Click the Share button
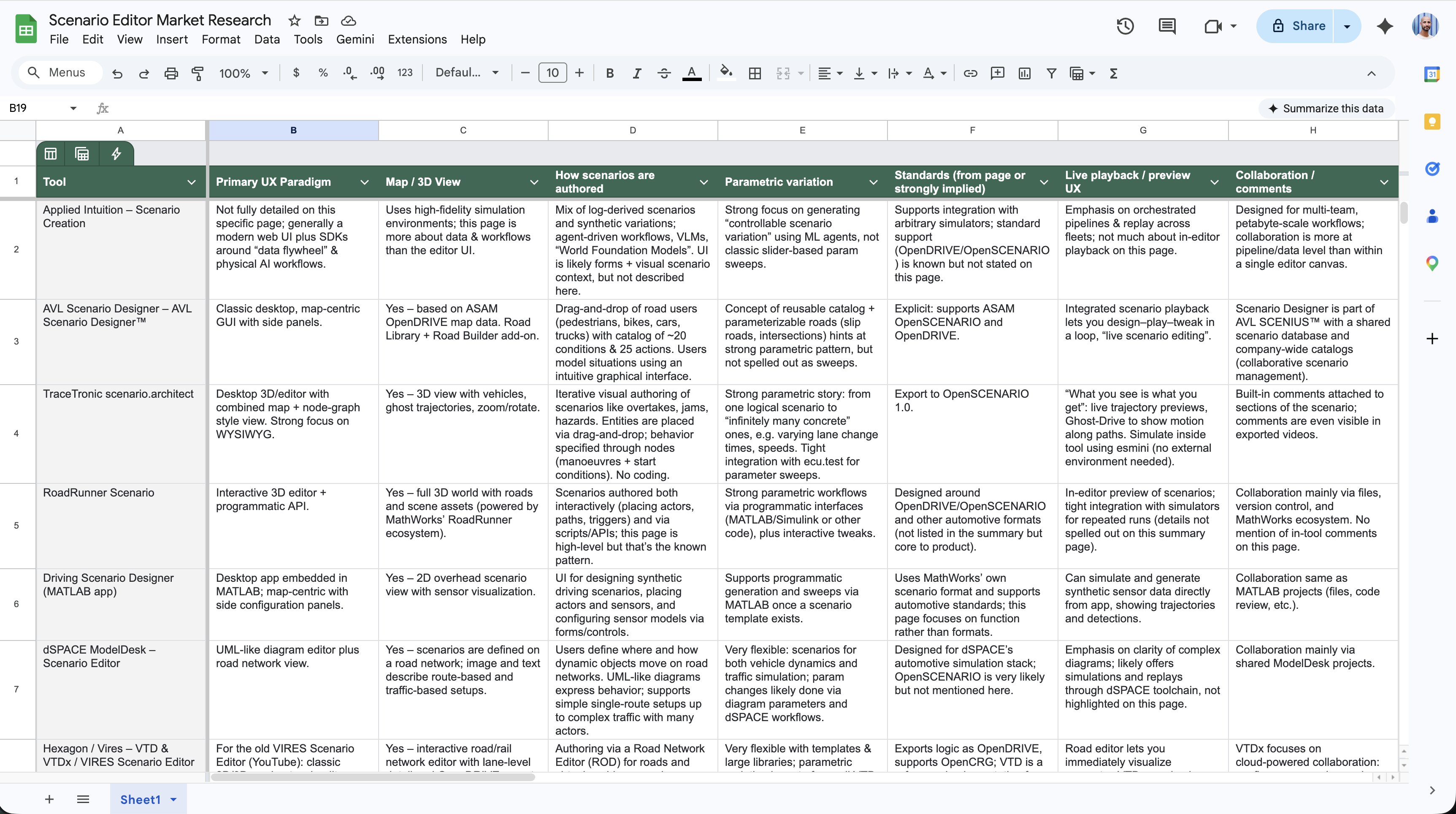The width and height of the screenshot is (1456, 814). click(x=1296, y=26)
